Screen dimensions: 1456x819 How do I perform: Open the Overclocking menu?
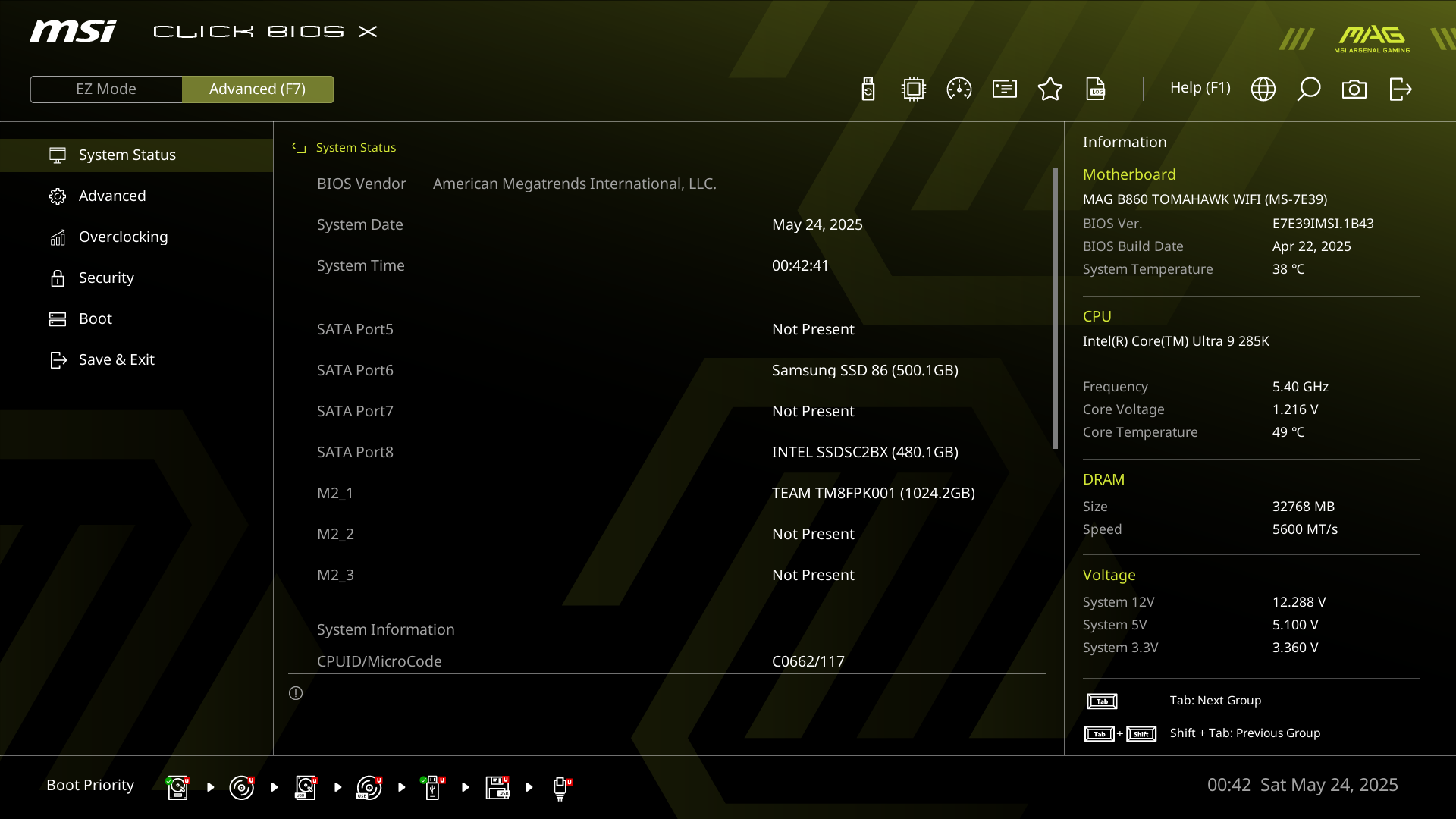[123, 237]
